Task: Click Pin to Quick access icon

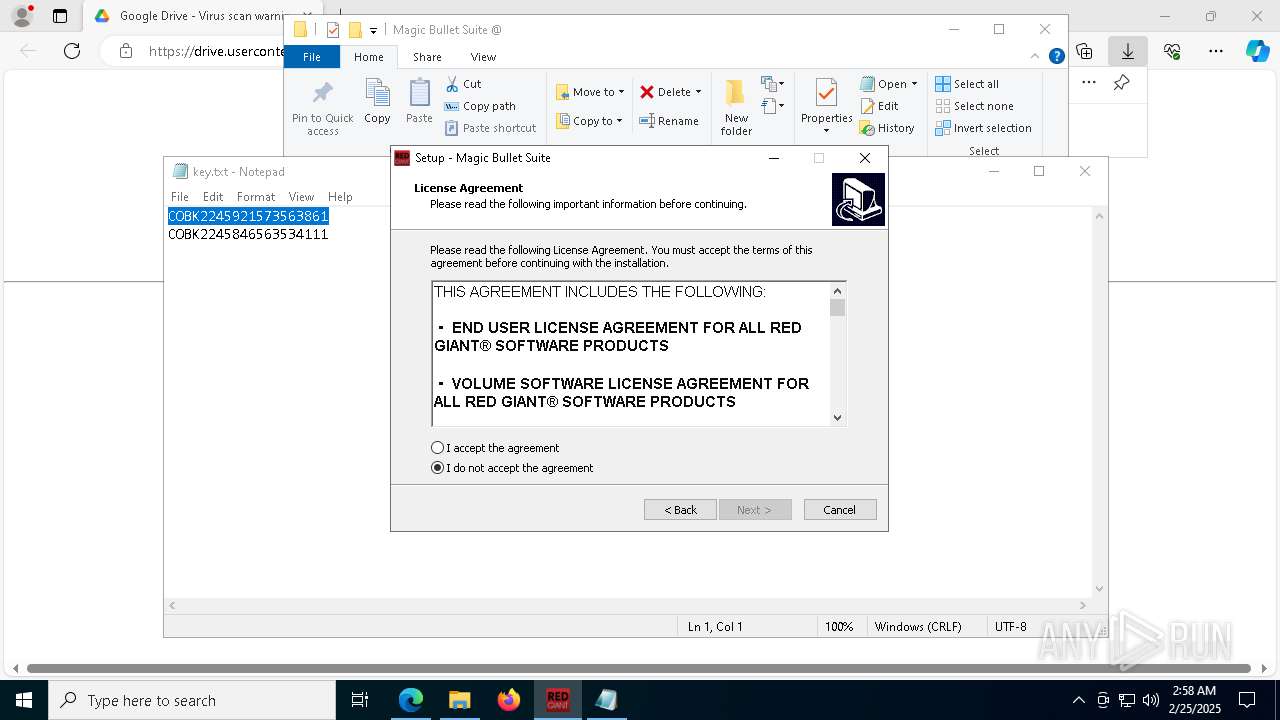Action: tap(322, 108)
